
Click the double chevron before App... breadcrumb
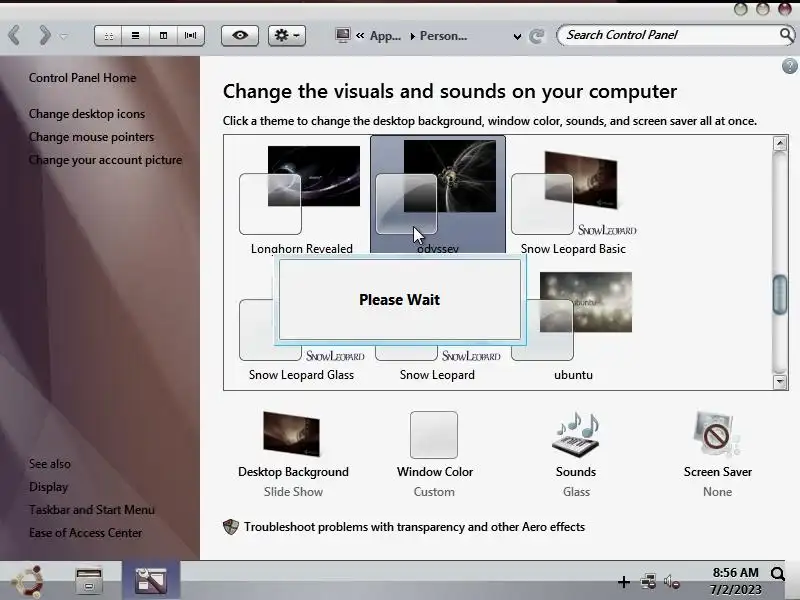coord(360,36)
